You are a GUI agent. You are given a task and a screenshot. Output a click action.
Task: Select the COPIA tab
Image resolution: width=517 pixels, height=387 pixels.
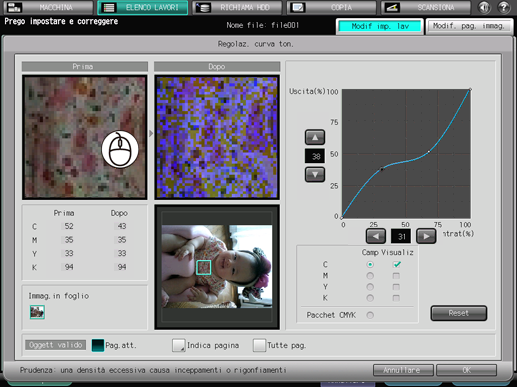[331, 8]
